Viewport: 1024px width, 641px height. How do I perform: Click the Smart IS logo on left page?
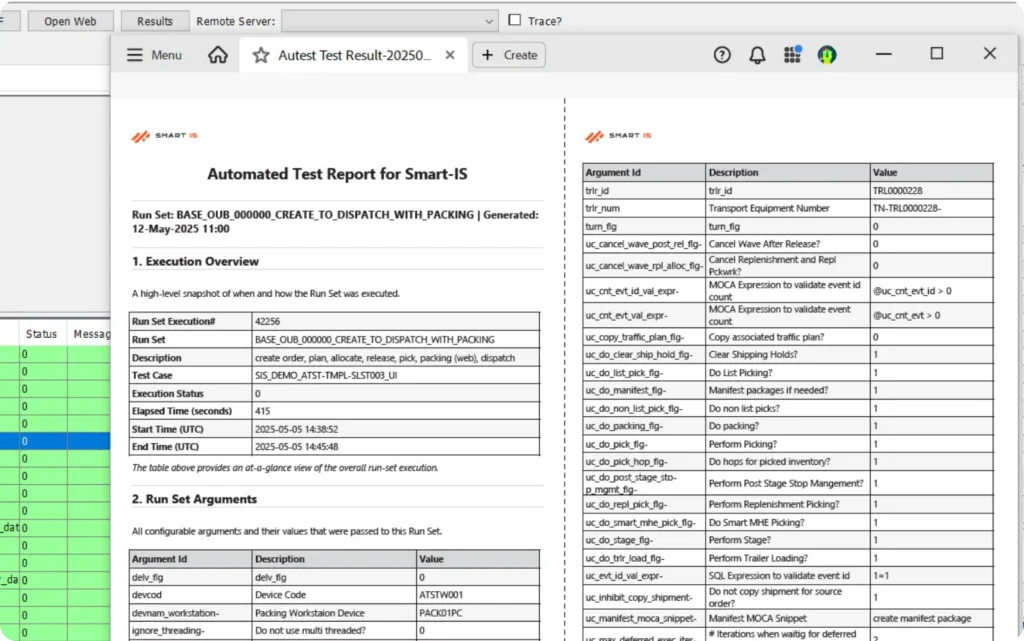pos(165,136)
